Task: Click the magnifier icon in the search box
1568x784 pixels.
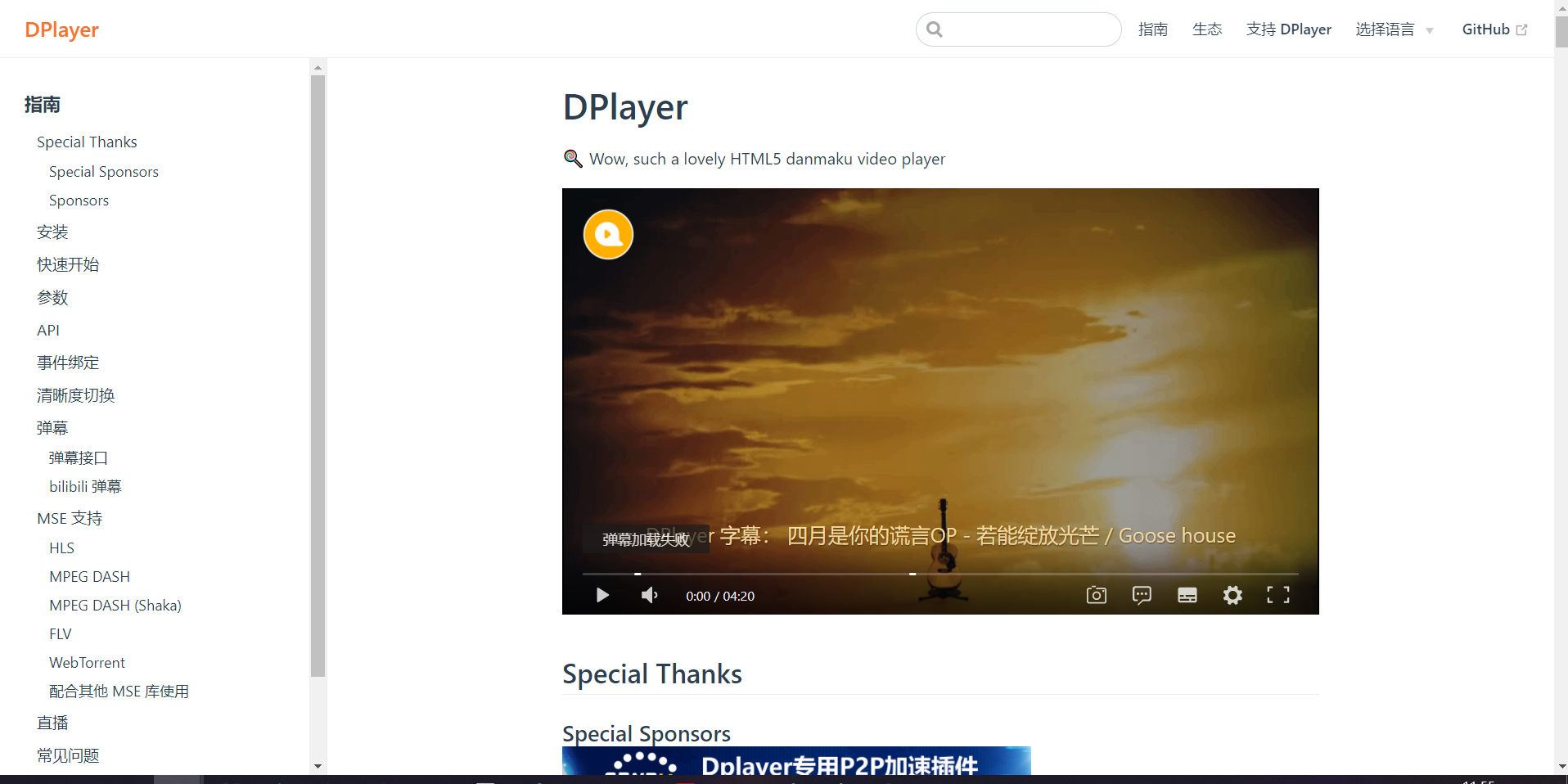Action: 935,29
